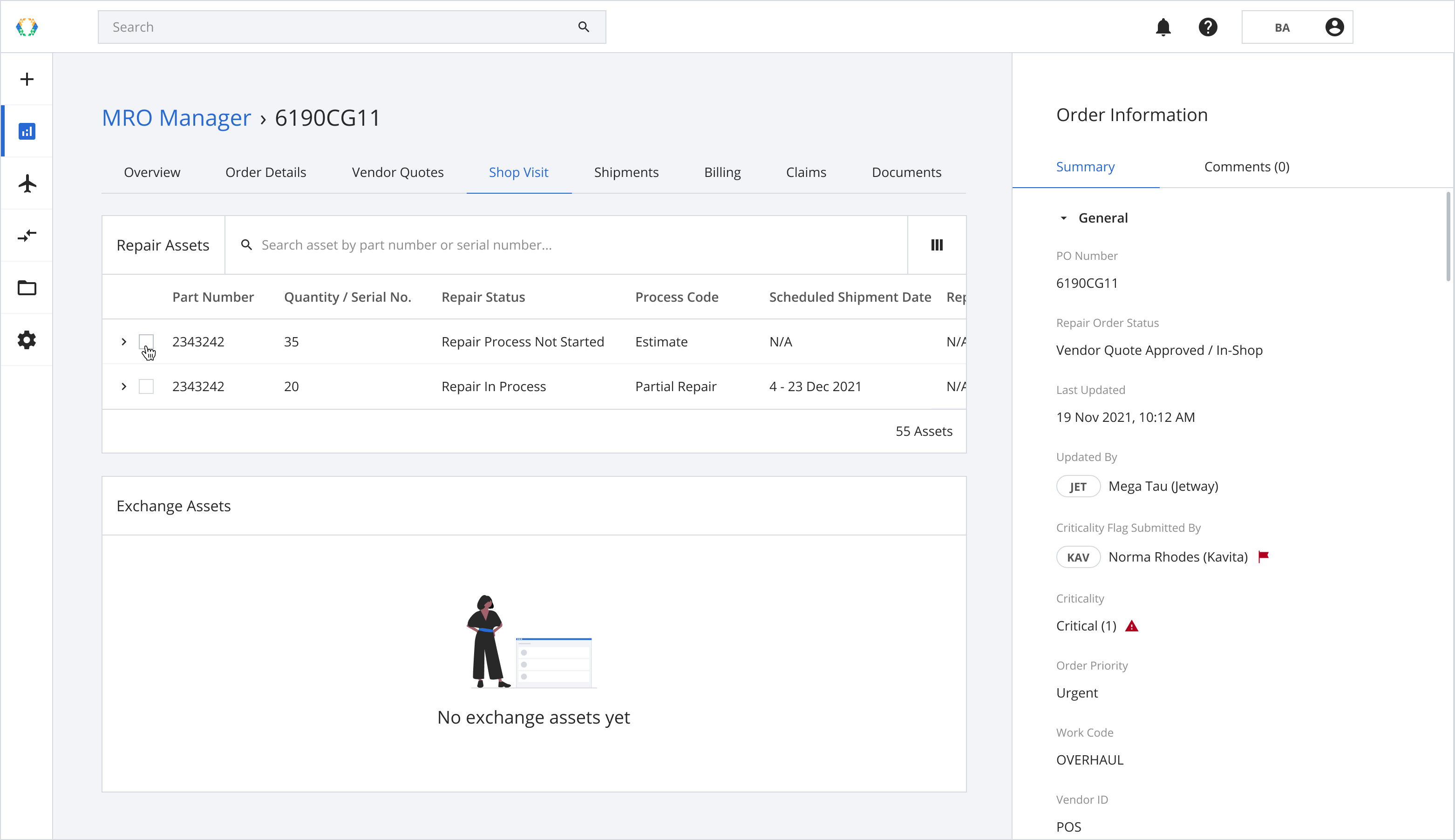Image resolution: width=1455 pixels, height=840 pixels.
Task: Click the Repair Status column header
Action: (483, 297)
